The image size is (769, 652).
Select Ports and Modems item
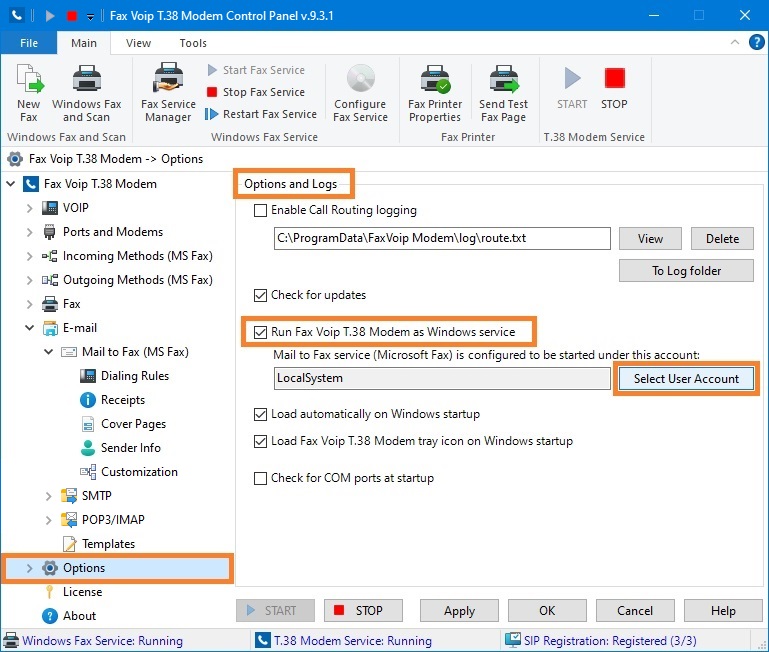[x=113, y=232]
